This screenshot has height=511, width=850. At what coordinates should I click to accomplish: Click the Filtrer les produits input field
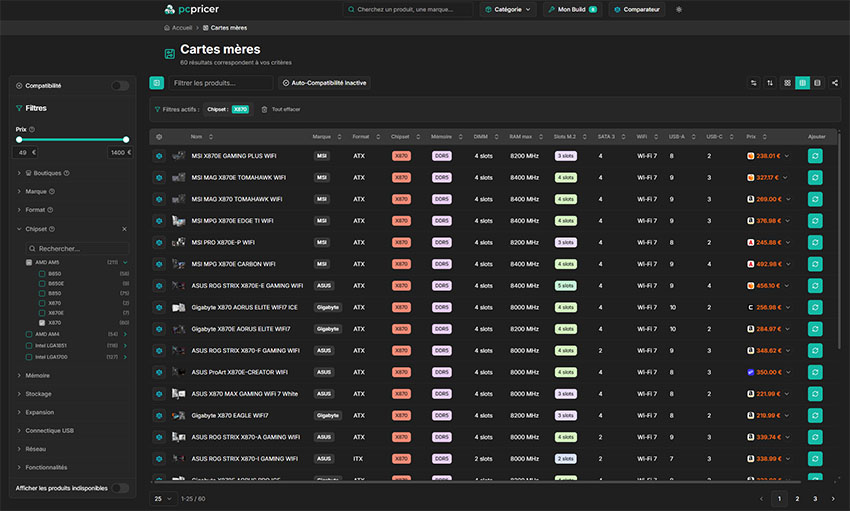tap(220, 83)
